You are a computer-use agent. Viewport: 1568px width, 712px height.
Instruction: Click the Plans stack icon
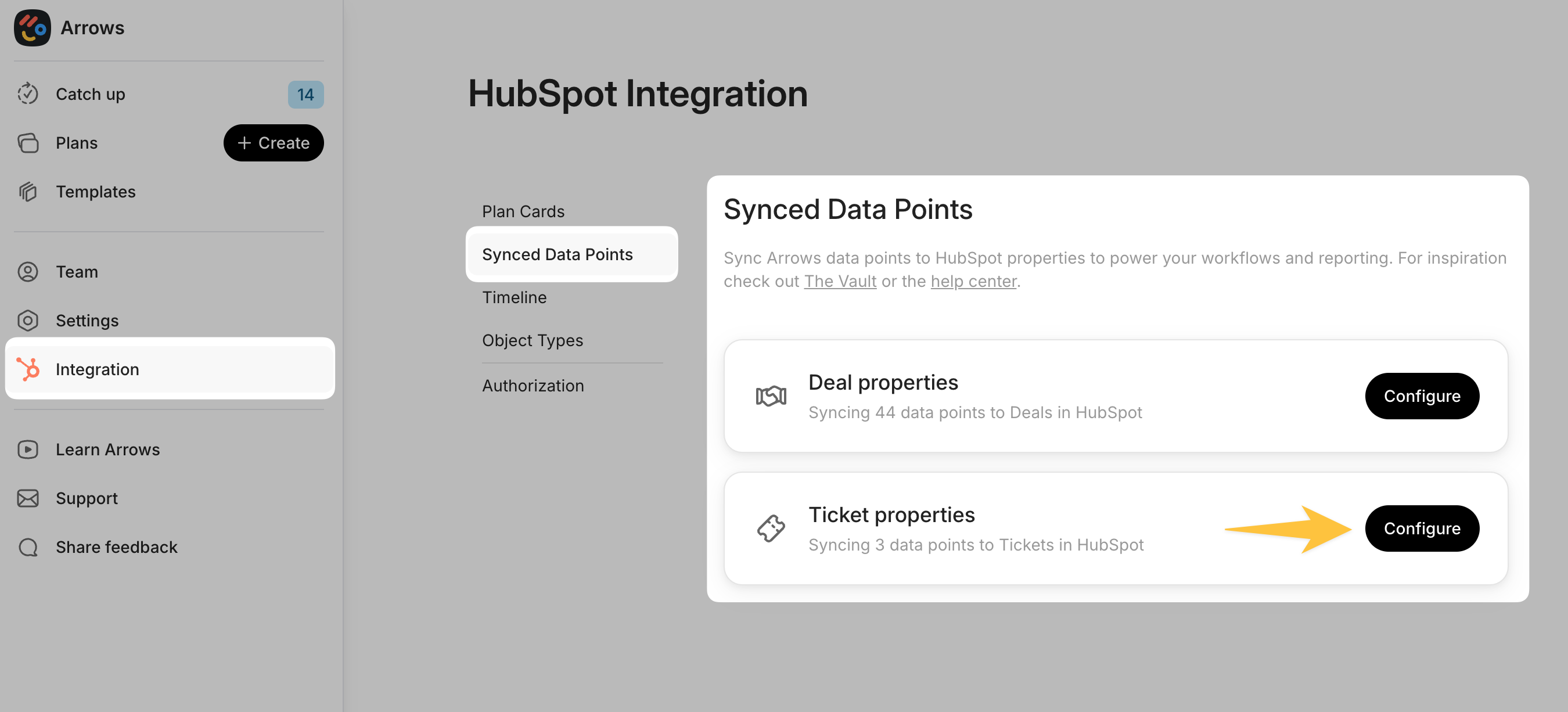coord(28,143)
